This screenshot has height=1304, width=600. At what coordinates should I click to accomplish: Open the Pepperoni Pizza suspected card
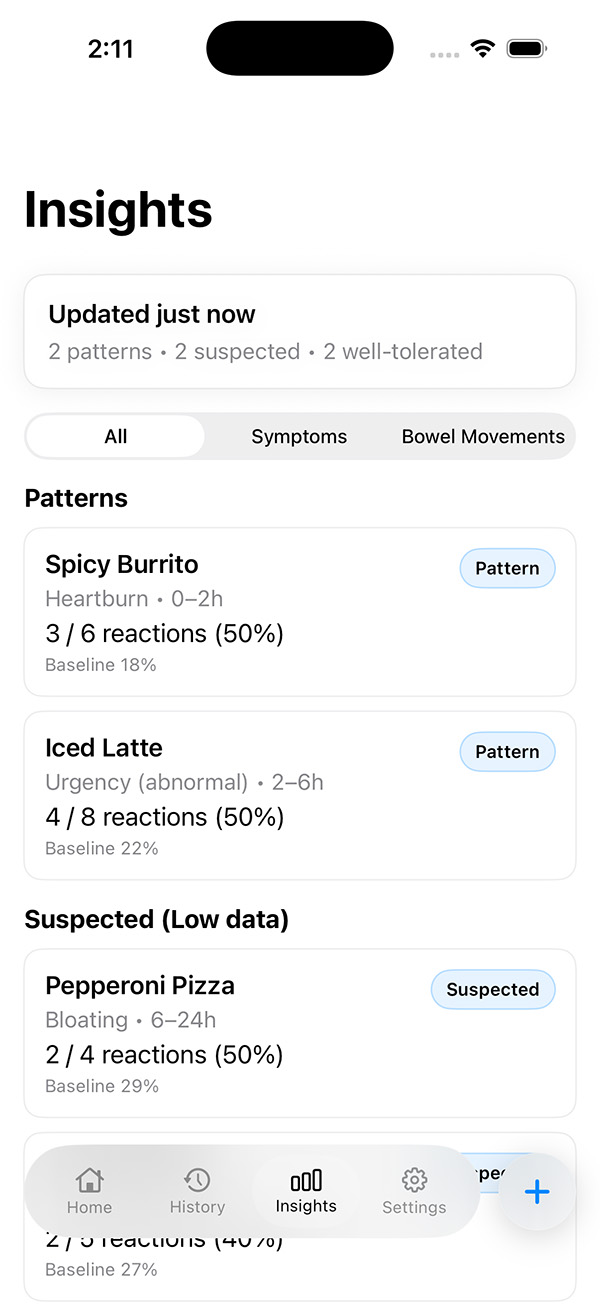click(x=250, y=1033)
